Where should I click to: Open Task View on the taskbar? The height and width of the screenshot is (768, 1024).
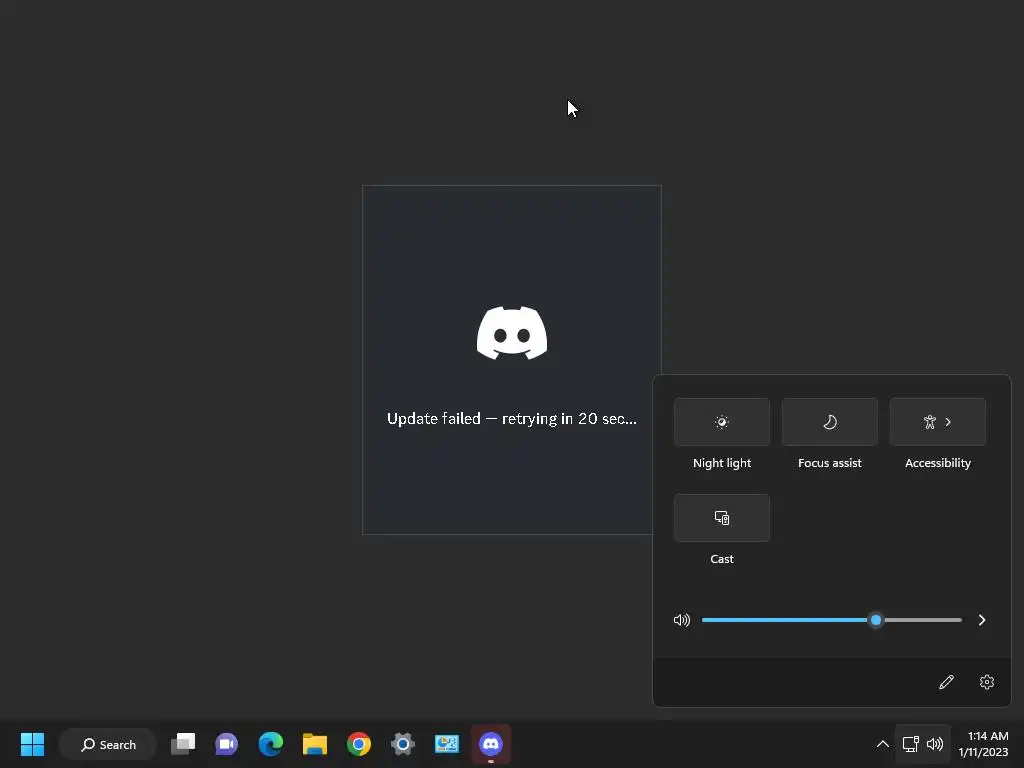click(183, 744)
